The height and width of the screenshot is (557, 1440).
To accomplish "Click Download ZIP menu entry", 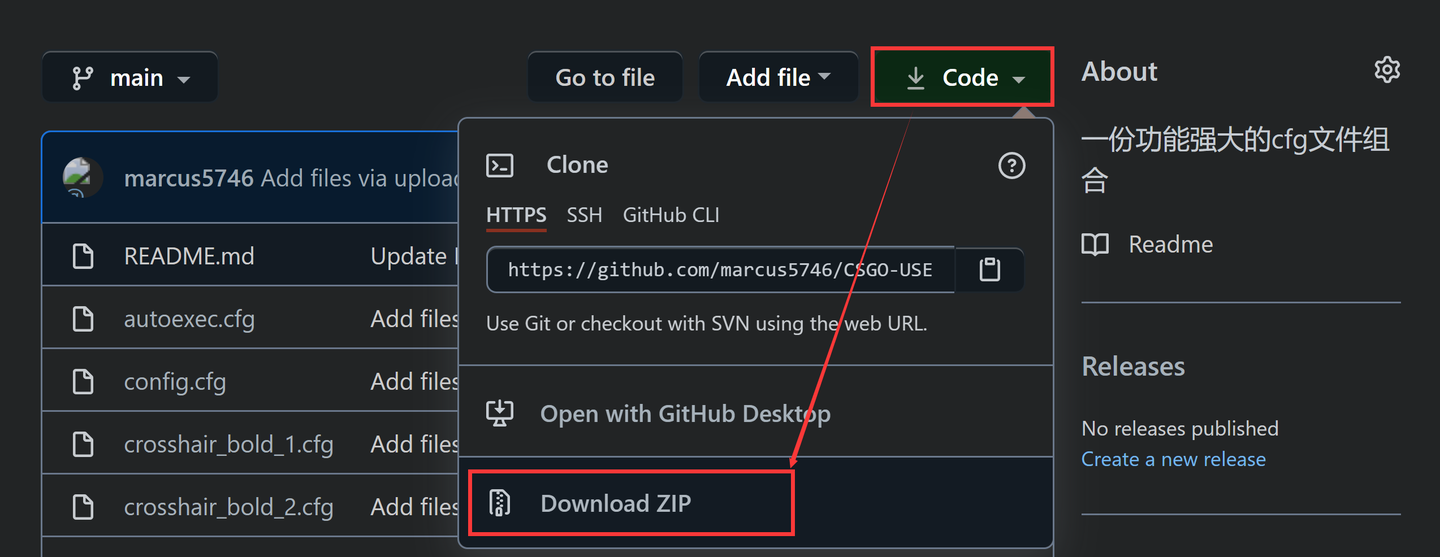I will click(615, 503).
